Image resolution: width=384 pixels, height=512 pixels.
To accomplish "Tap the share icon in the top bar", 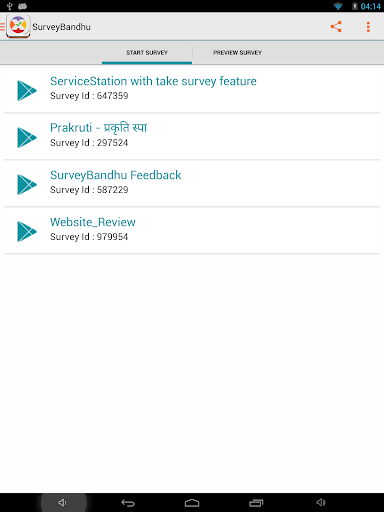I will click(x=336, y=27).
